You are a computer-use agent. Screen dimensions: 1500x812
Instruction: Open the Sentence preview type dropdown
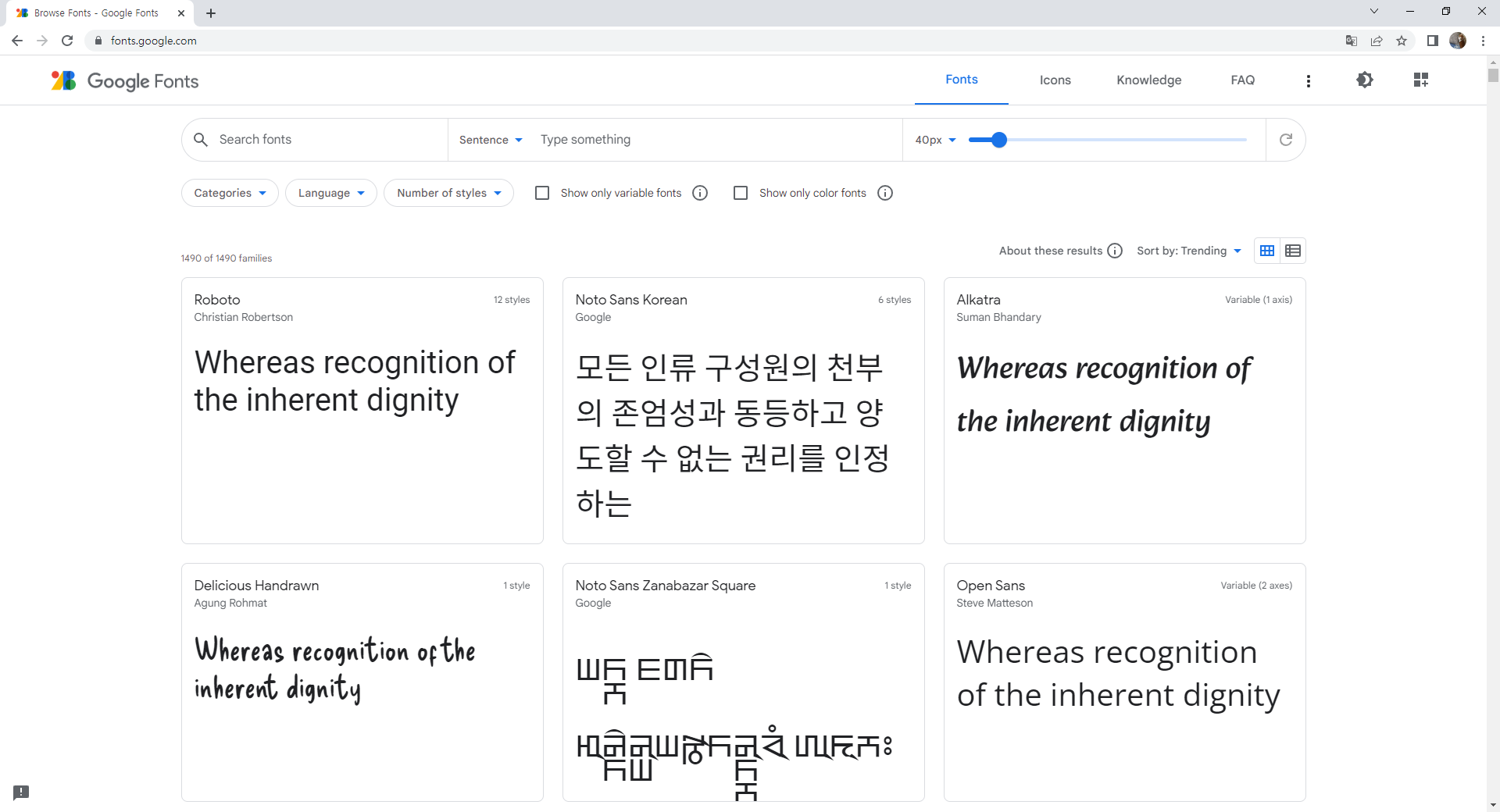491,140
